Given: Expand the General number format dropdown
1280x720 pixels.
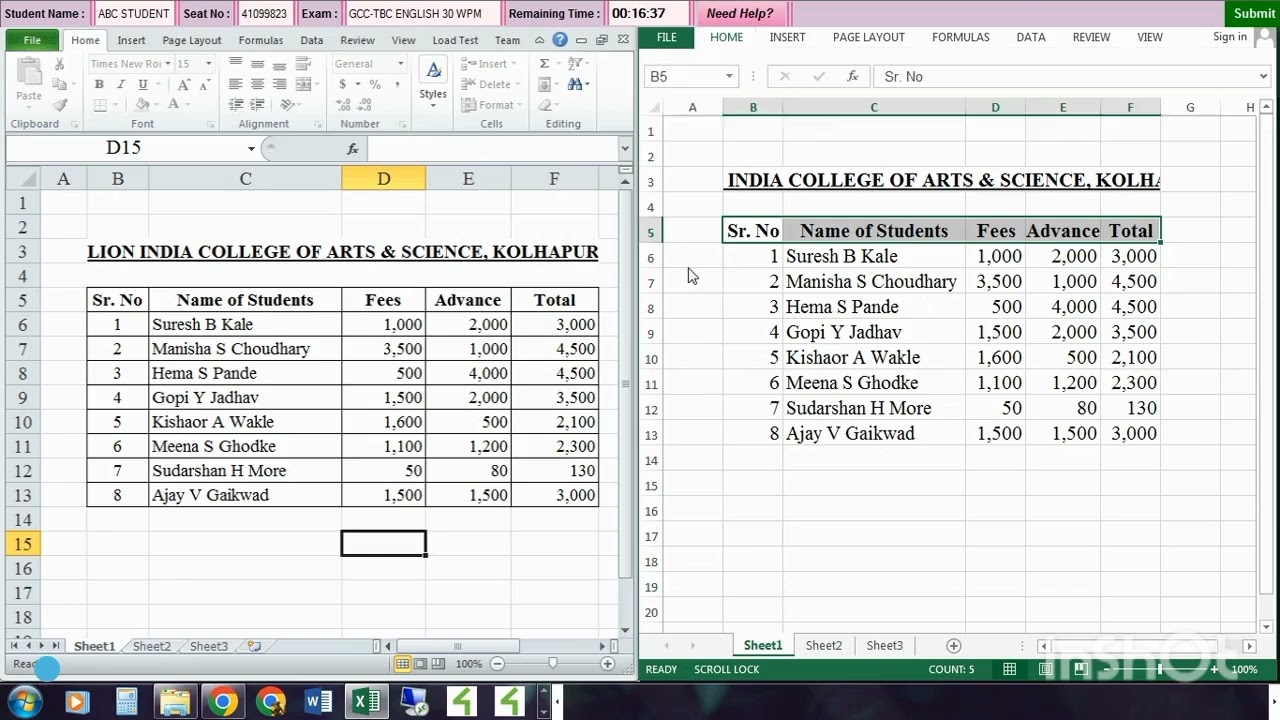Looking at the screenshot, I should coord(401,63).
